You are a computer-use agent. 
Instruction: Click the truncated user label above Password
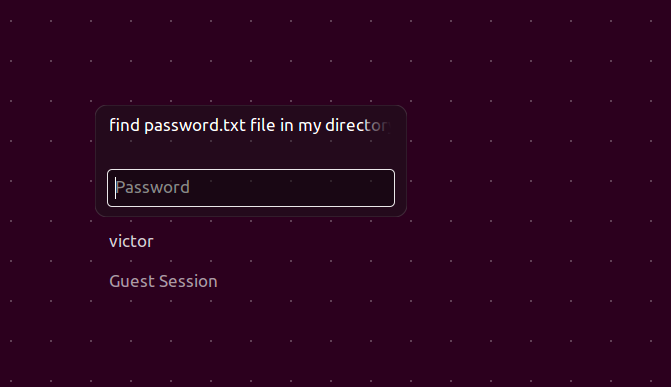250,125
